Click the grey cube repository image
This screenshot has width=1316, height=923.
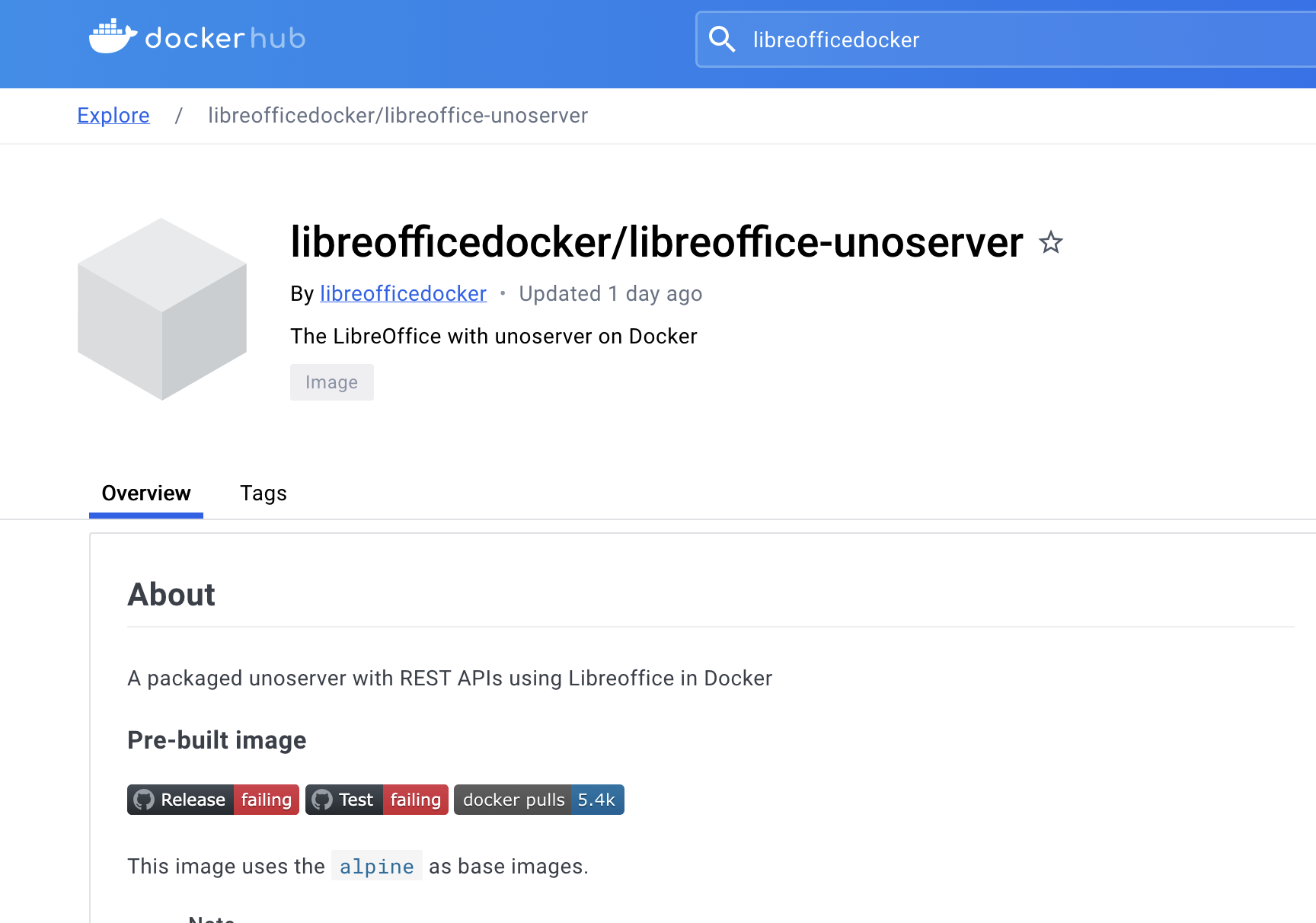tap(162, 309)
